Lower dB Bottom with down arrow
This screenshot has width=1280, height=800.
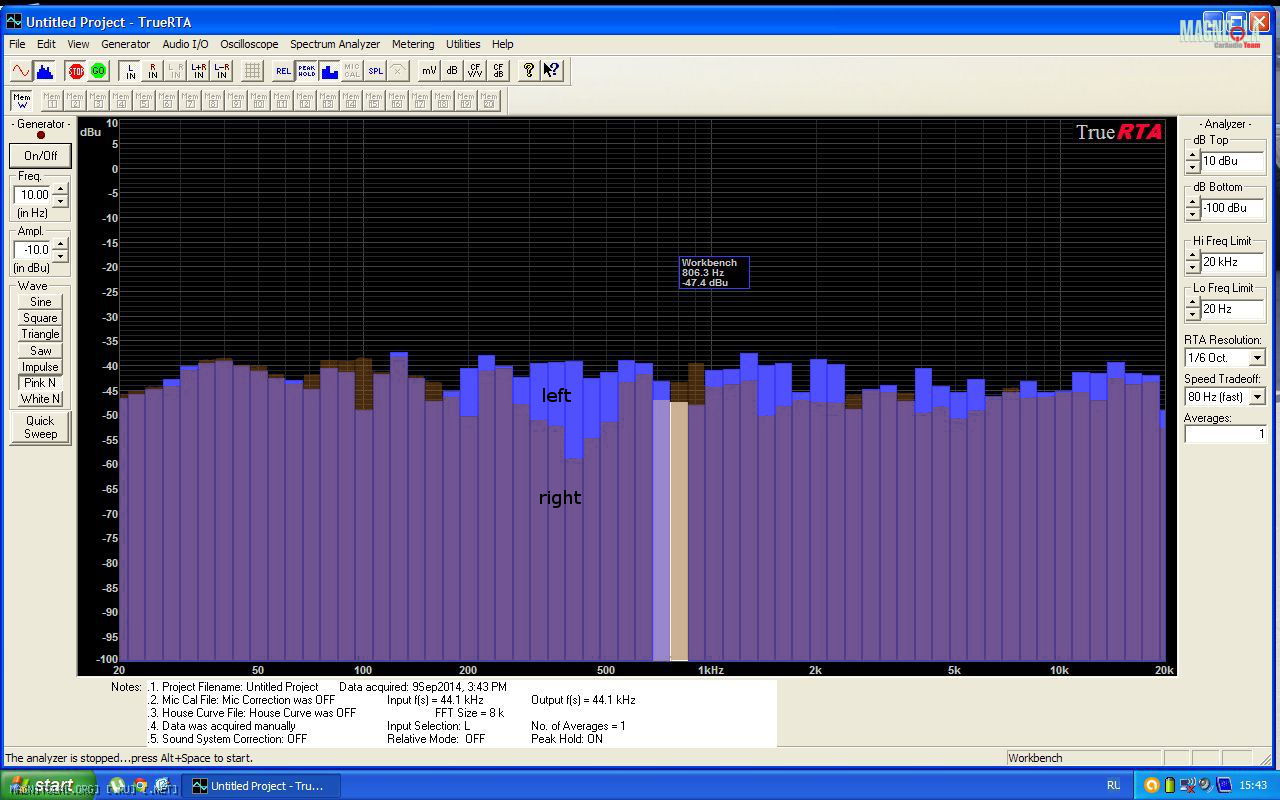click(1192, 214)
